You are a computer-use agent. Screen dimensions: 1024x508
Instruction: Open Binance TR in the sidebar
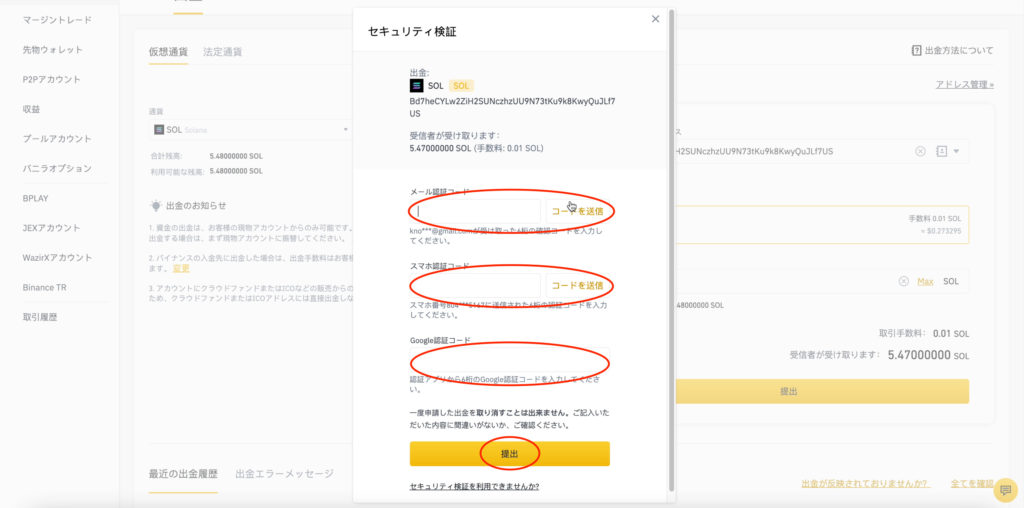point(44,287)
